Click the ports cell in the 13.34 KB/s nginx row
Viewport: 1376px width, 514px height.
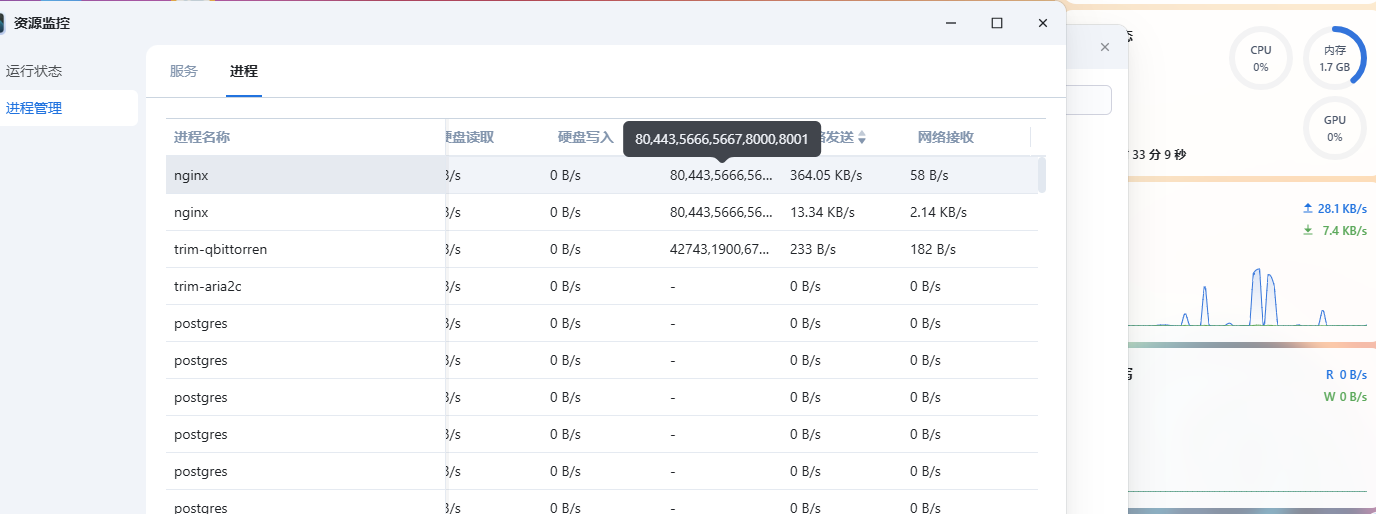click(721, 212)
